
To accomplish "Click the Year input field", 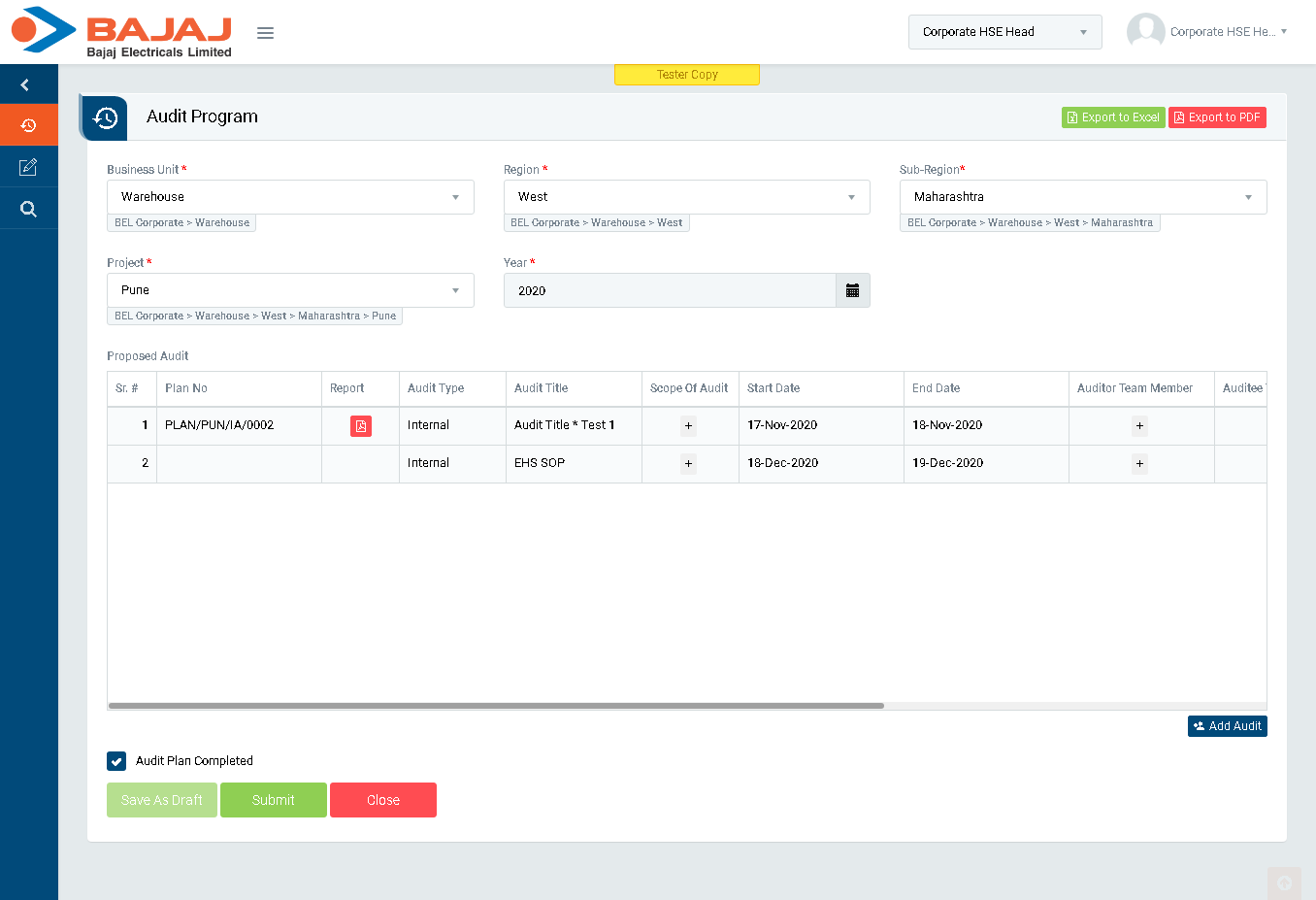I will (670, 290).
